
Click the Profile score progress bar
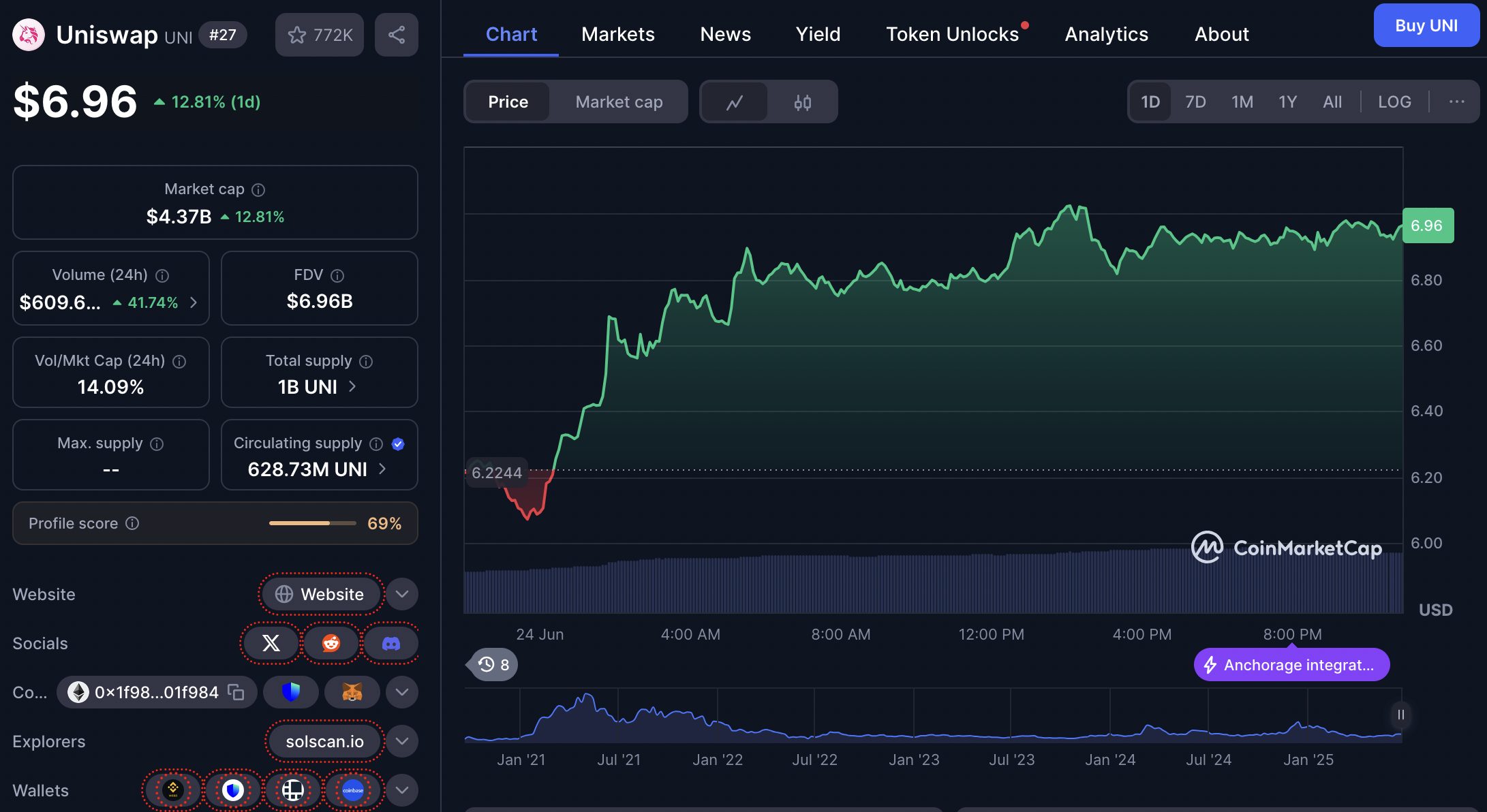point(313,523)
